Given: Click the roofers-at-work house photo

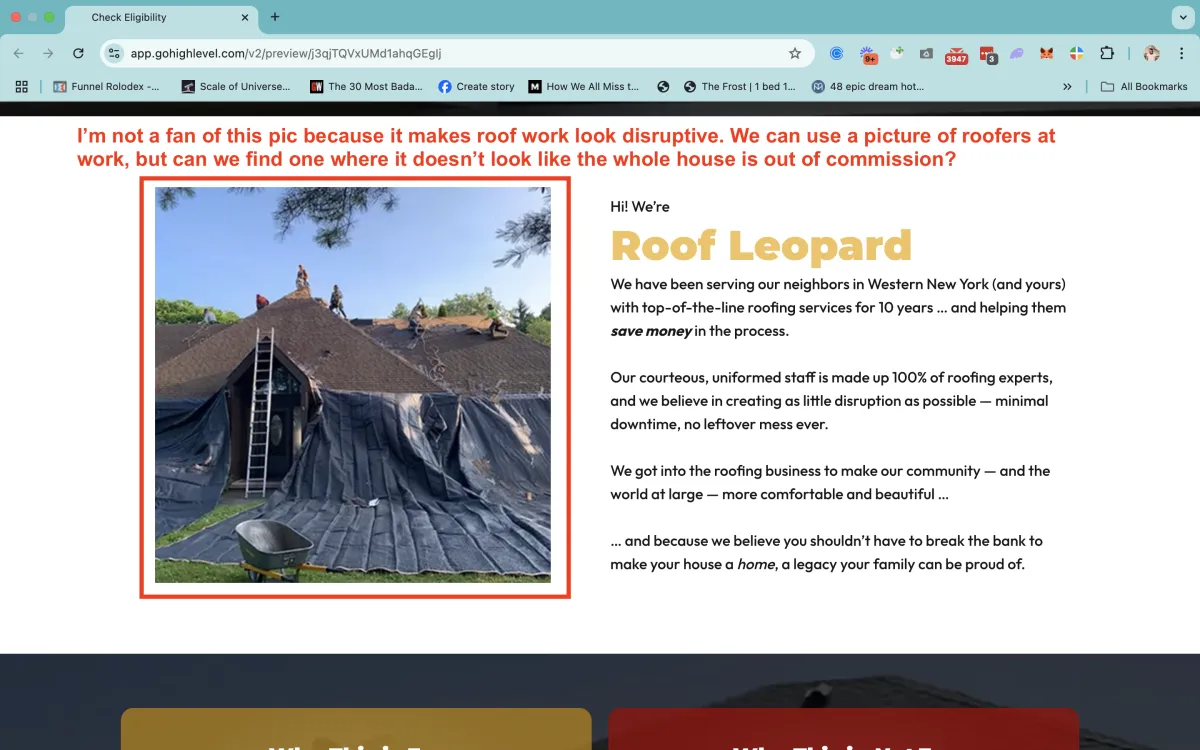Looking at the screenshot, I should pos(352,384).
